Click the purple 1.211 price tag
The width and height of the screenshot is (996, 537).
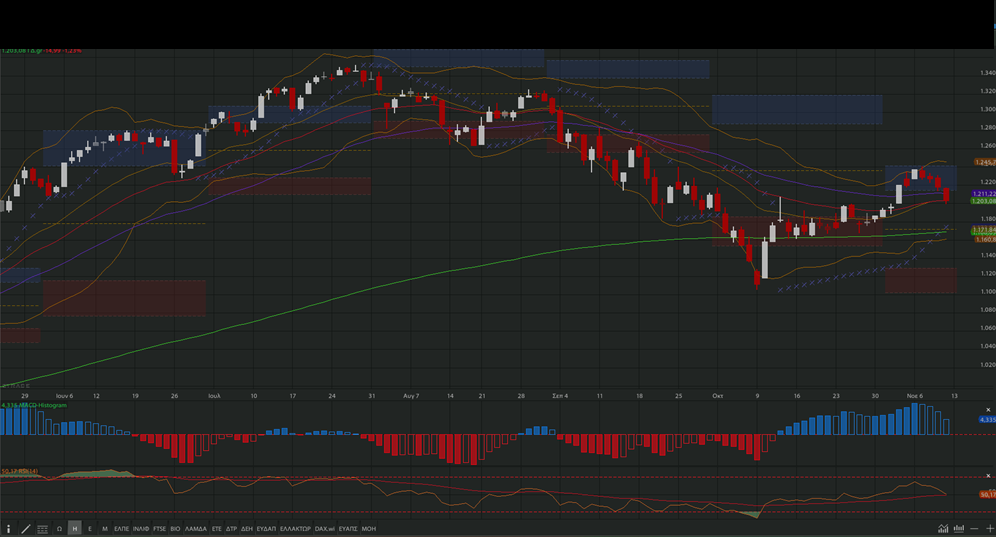[x=983, y=194]
